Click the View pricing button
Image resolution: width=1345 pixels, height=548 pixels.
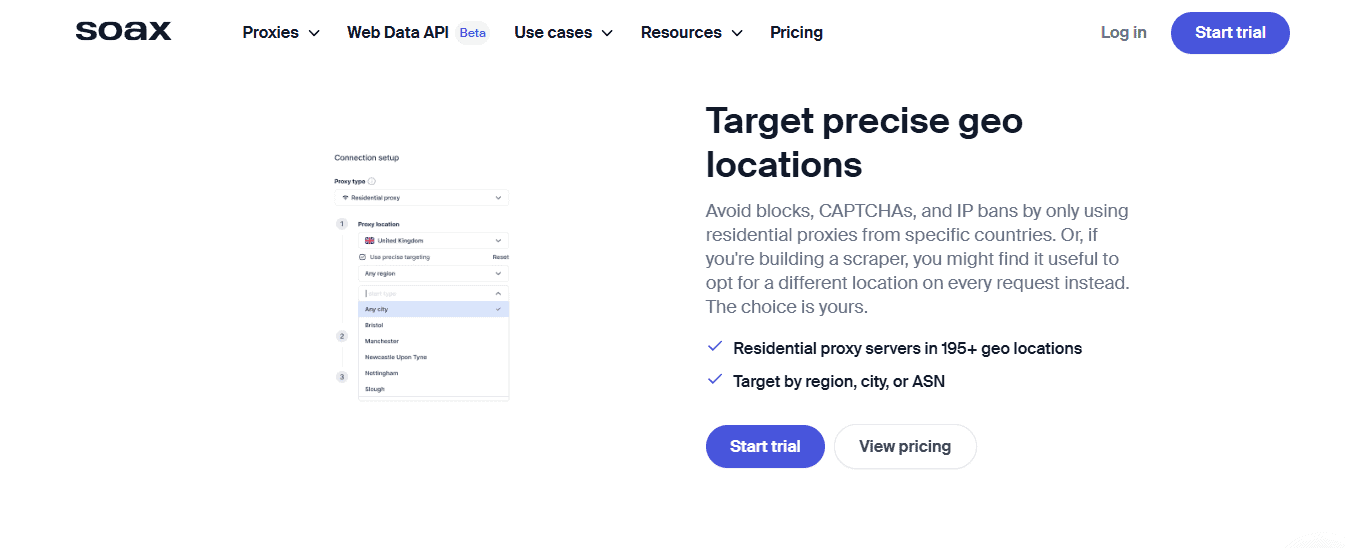pyautogui.click(x=905, y=446)
